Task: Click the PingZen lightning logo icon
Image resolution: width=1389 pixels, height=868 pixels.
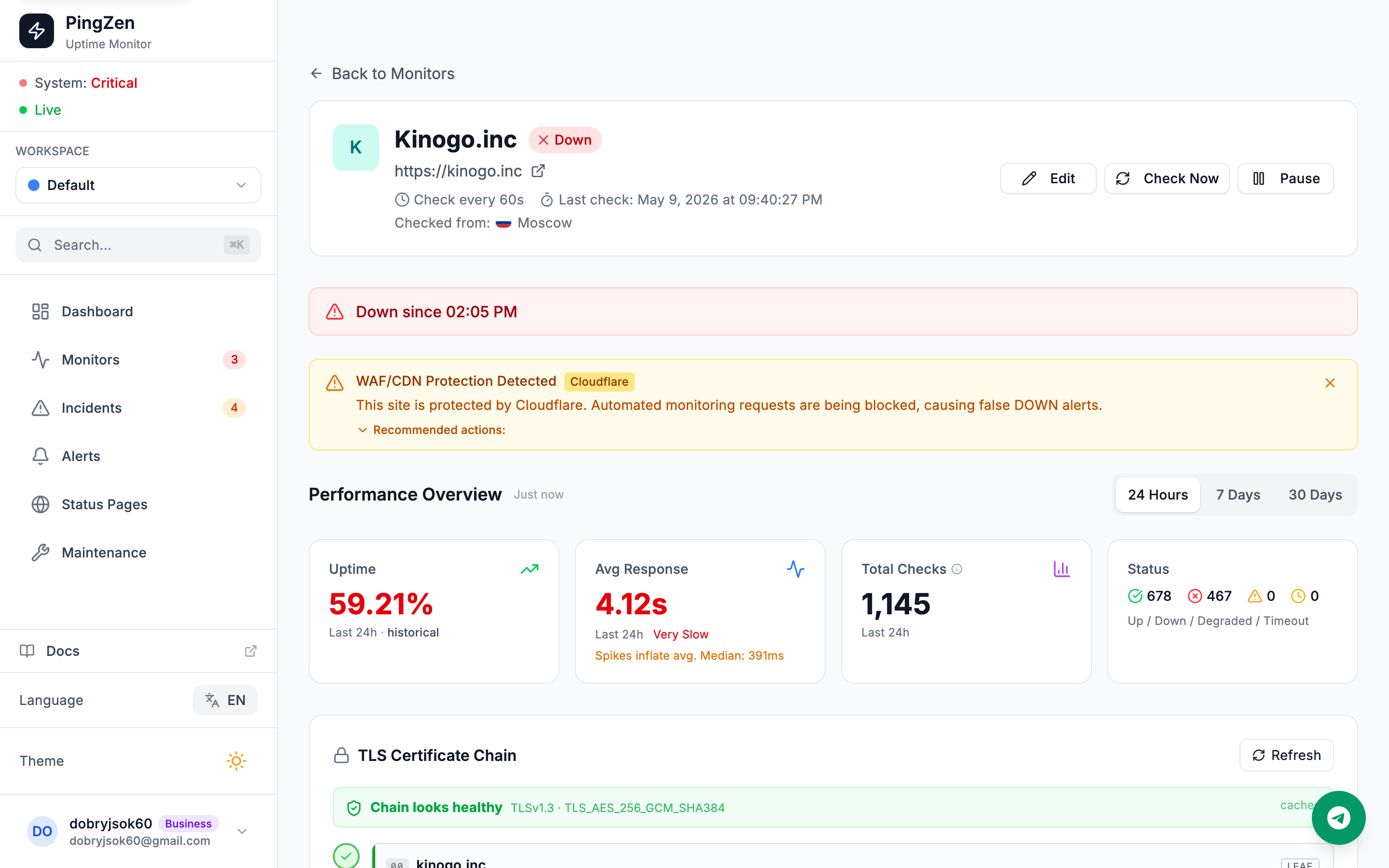Action: coord(36,31)
